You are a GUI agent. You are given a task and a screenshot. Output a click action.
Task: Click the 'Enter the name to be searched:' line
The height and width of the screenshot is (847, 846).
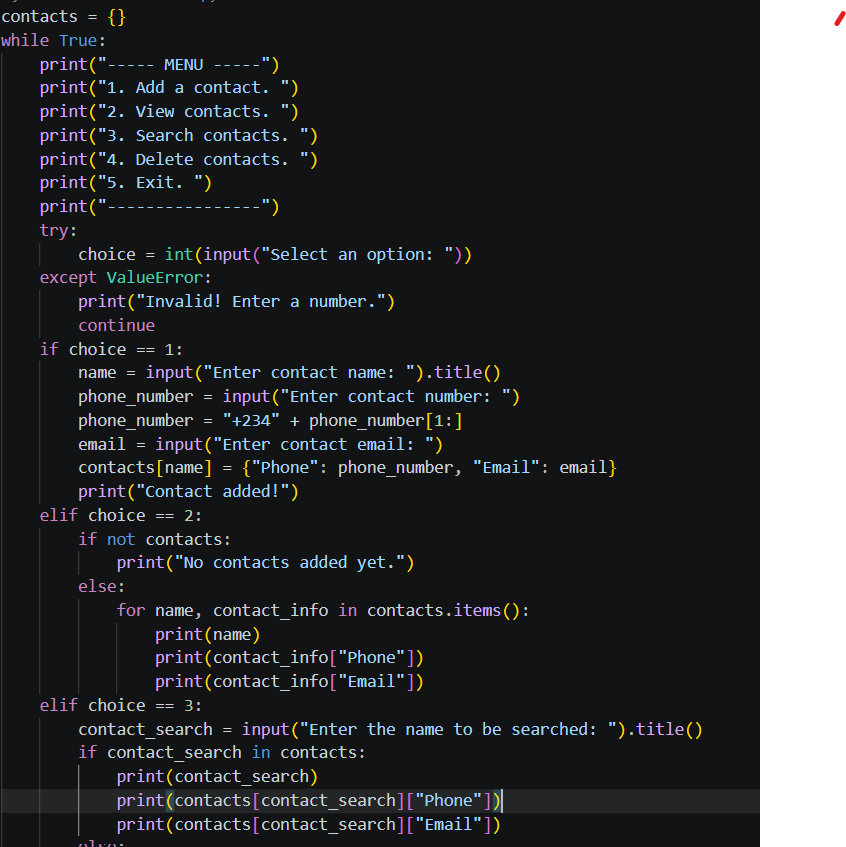coord(391,729)
